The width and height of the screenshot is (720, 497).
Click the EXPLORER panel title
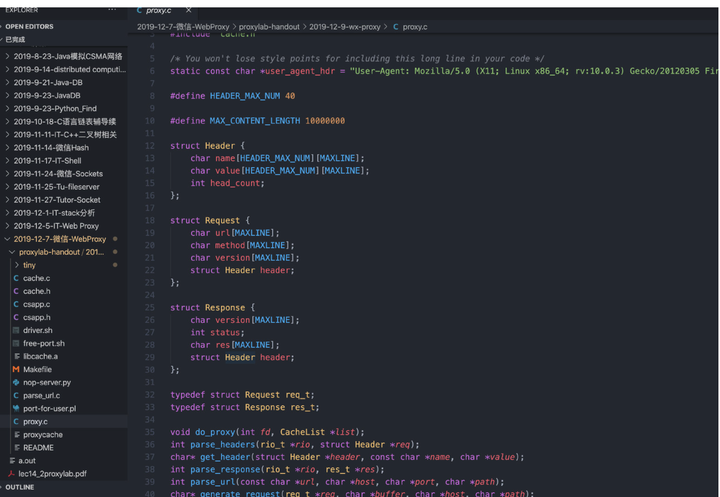[22, 10]
